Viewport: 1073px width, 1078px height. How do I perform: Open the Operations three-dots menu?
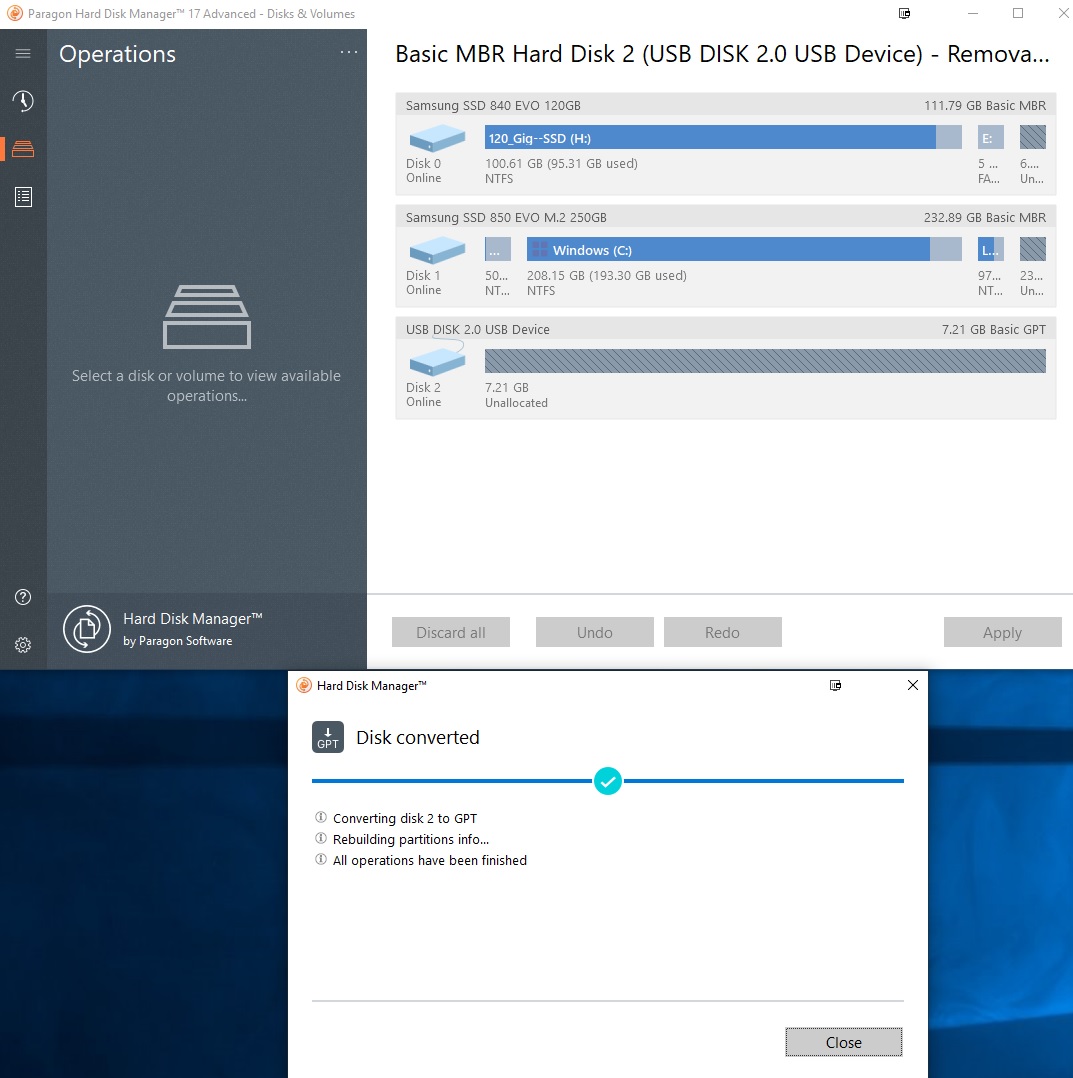[349, 52]
